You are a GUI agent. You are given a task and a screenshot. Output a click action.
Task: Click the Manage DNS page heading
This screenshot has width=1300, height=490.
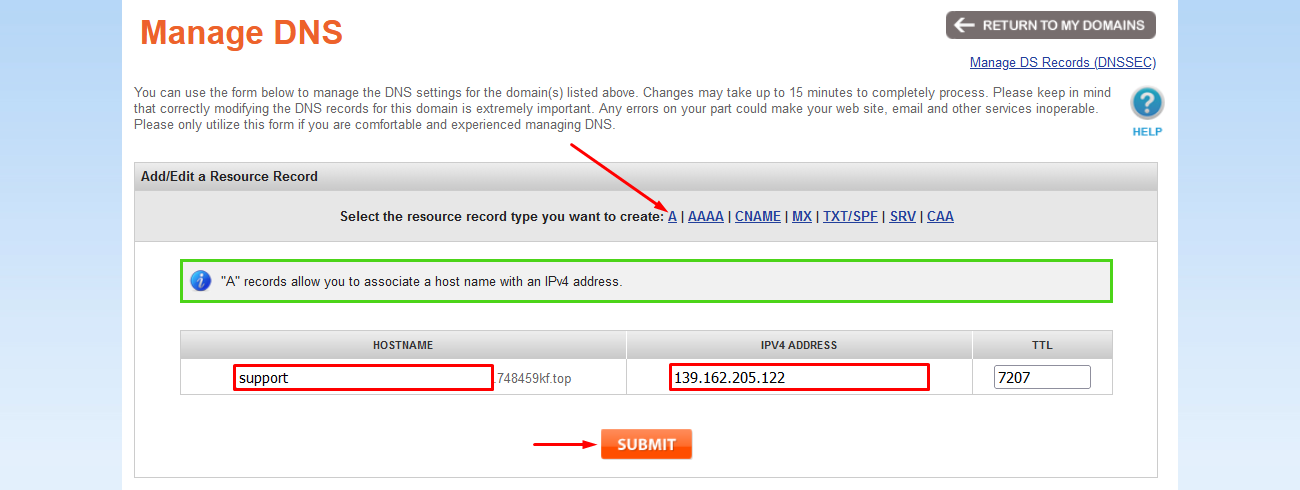241,33
